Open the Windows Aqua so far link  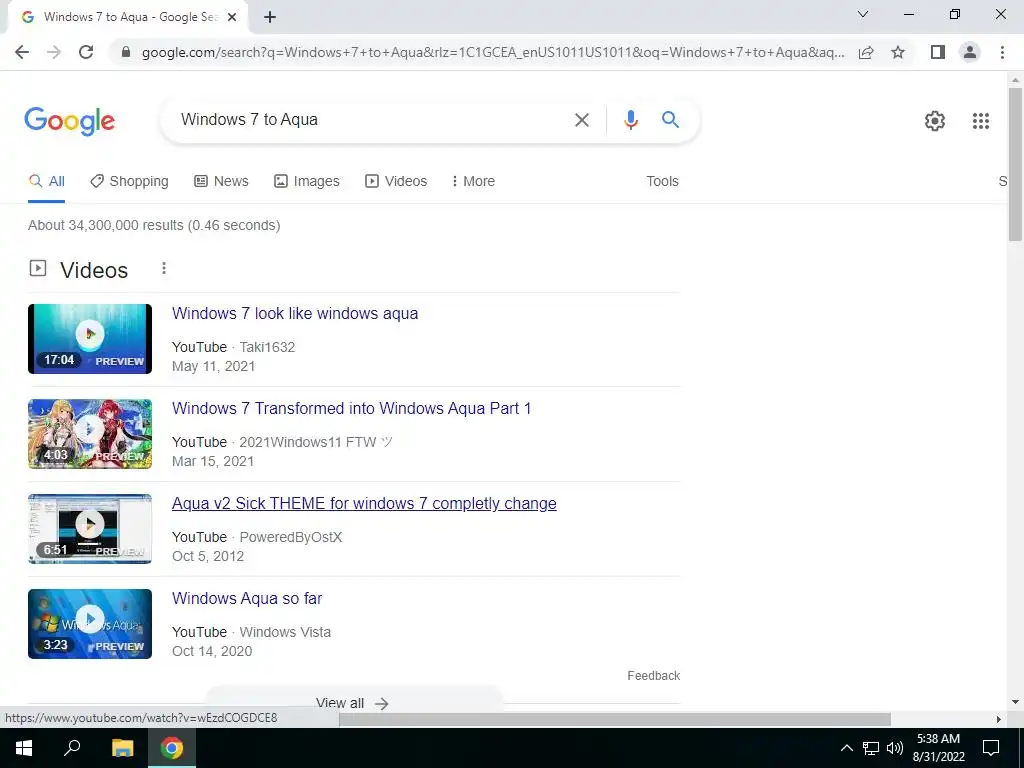pyautogui.click(x=247, y=598)
